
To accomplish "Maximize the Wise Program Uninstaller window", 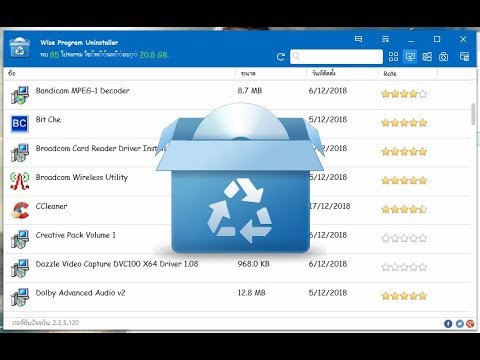I will click(437, 39).
